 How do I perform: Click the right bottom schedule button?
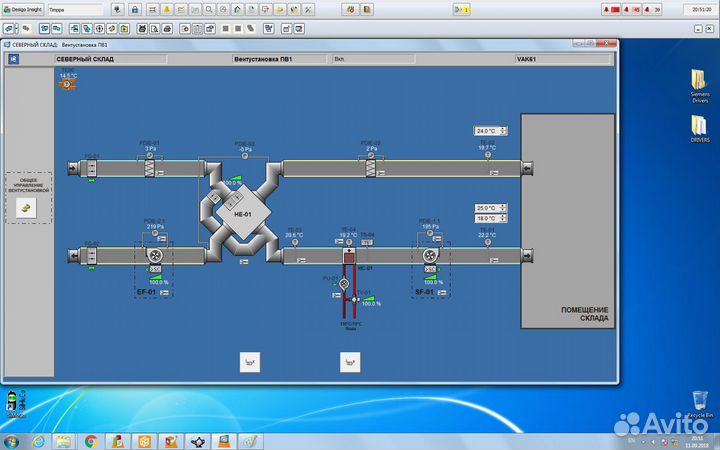[351, 362]
